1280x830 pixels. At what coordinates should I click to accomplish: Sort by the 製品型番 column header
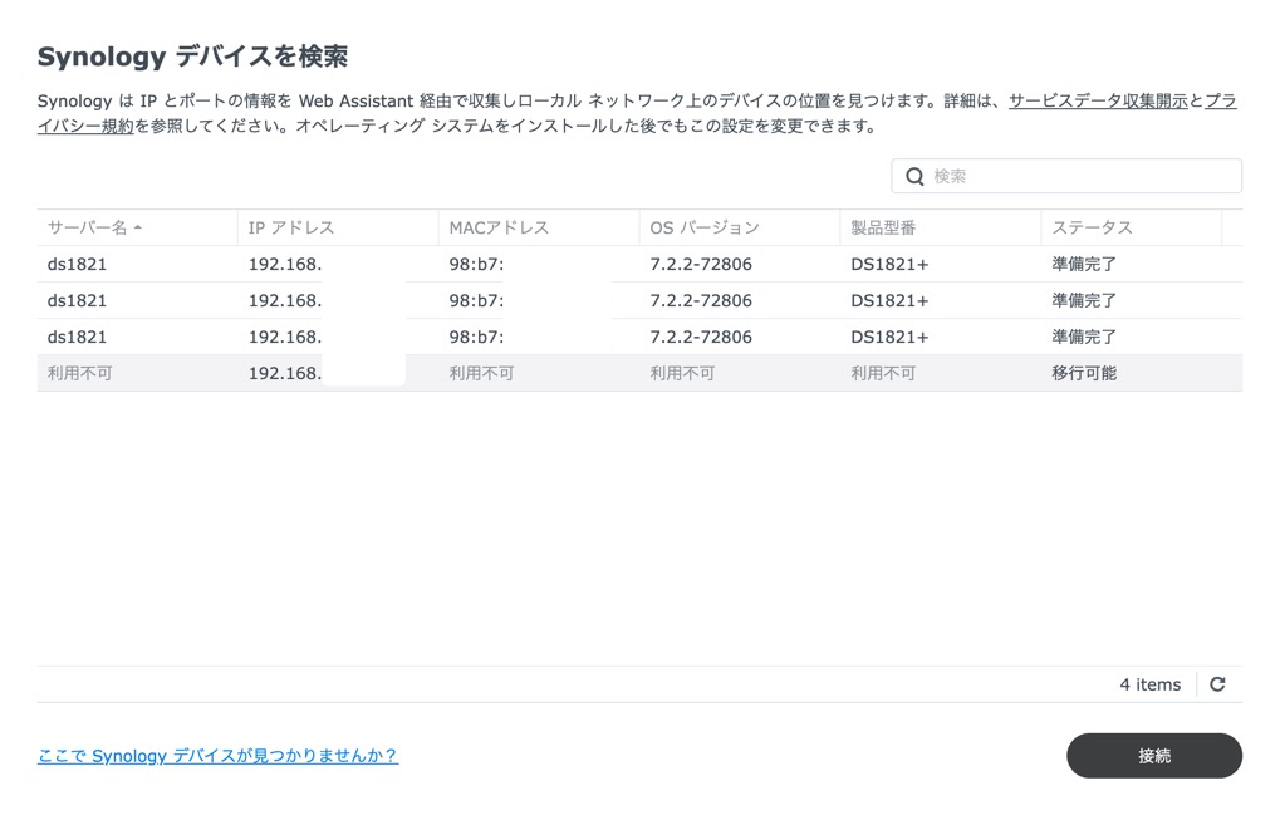(x=941, y=228)
